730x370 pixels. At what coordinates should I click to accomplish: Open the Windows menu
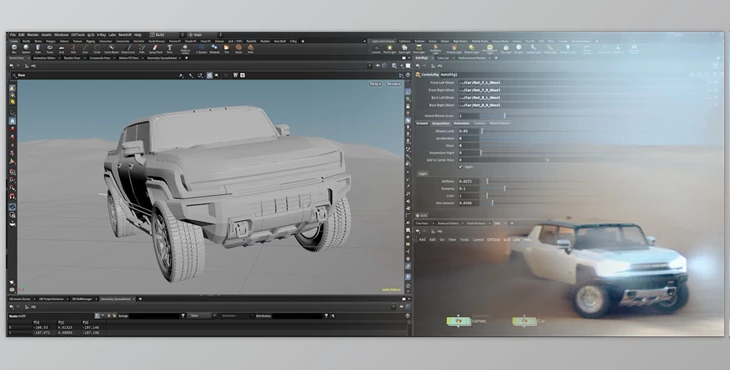pyautogui.click(x=61, y=35)
